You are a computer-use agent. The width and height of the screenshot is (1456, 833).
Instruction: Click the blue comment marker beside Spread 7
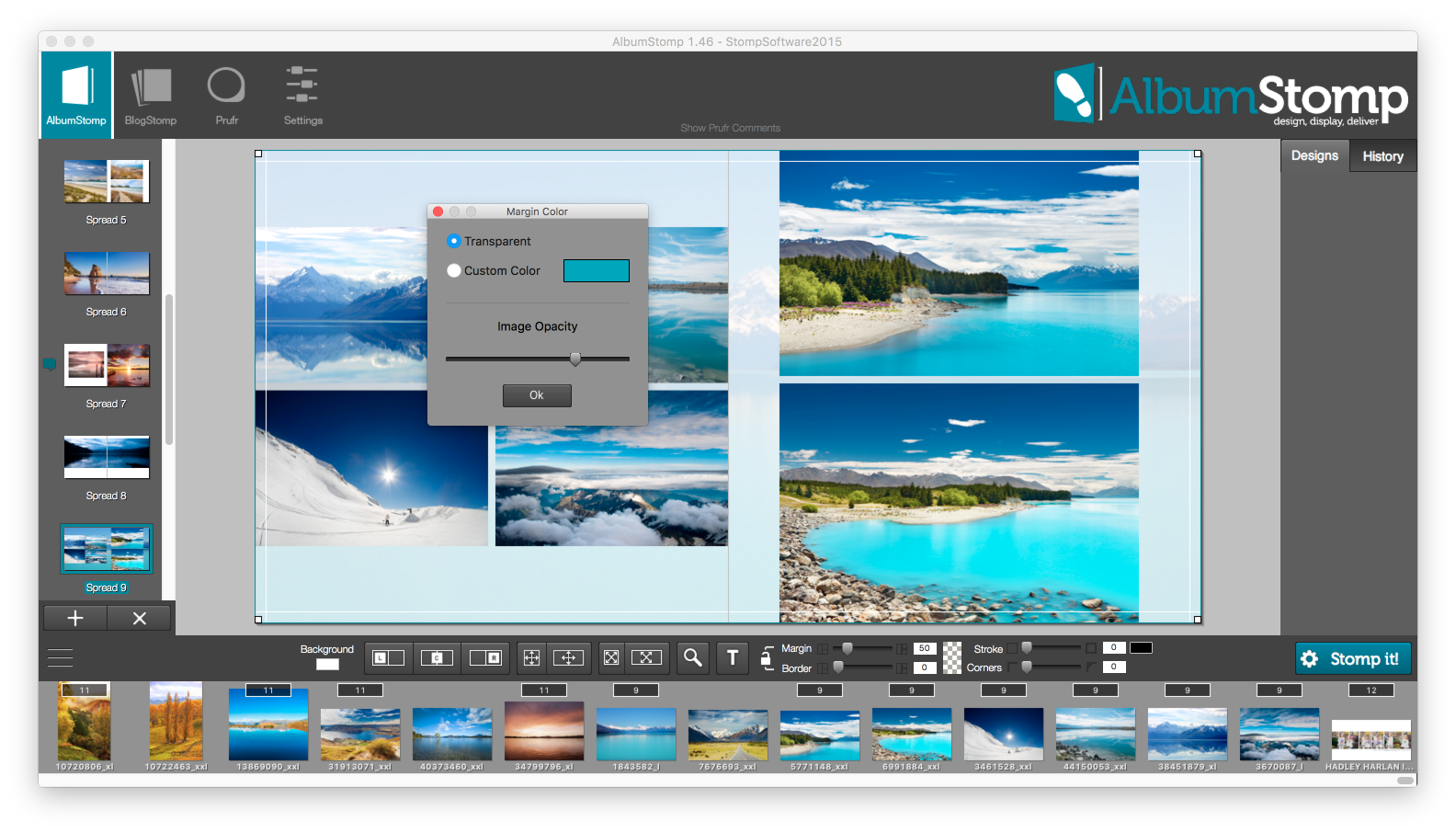[50, 364]
